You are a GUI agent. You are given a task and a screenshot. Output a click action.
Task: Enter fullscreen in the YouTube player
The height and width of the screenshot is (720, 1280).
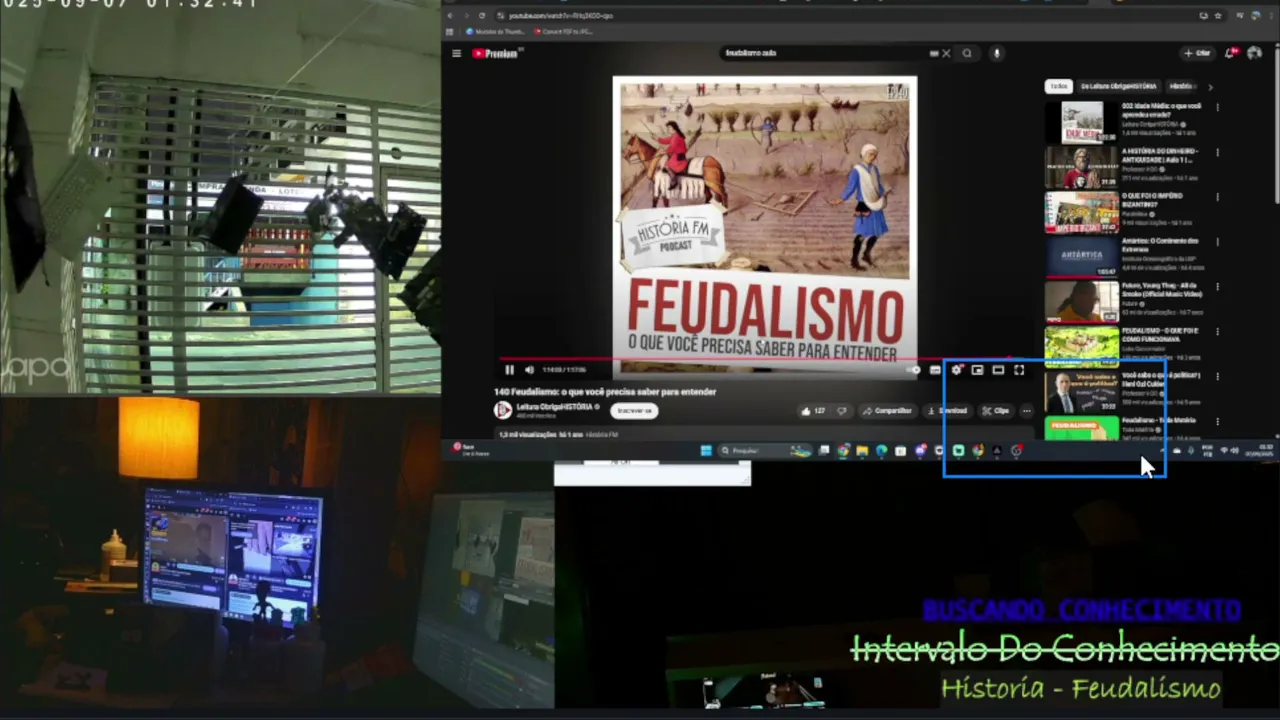pyautogui.click(x=1019, y=370)
